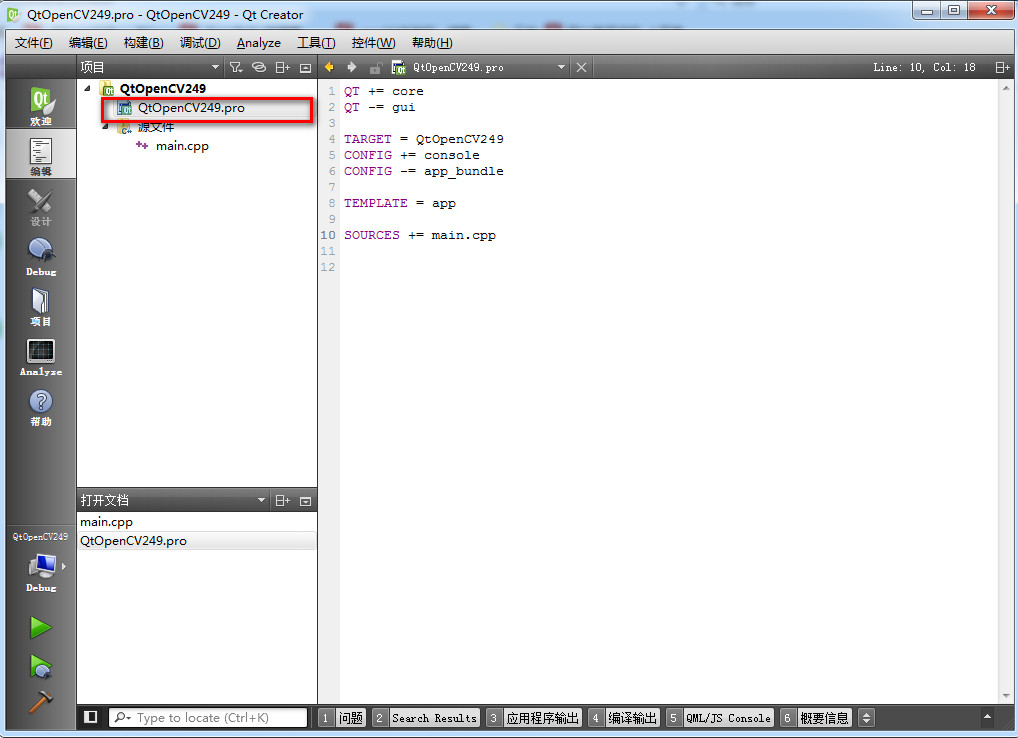This screenshot has width=1018, height=738.
Task: Toggle the left sidebar visibility button
Action: [x=91, y=717]
